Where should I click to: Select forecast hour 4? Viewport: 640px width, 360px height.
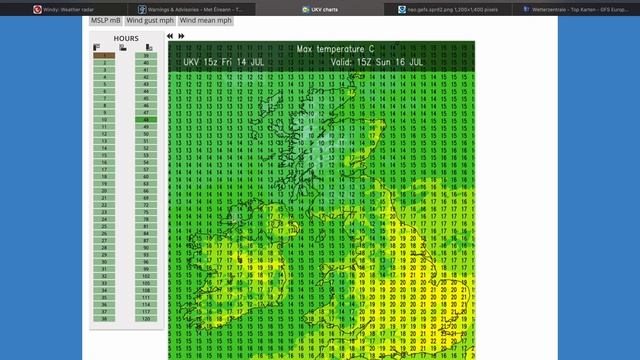(x=104, y=77)
